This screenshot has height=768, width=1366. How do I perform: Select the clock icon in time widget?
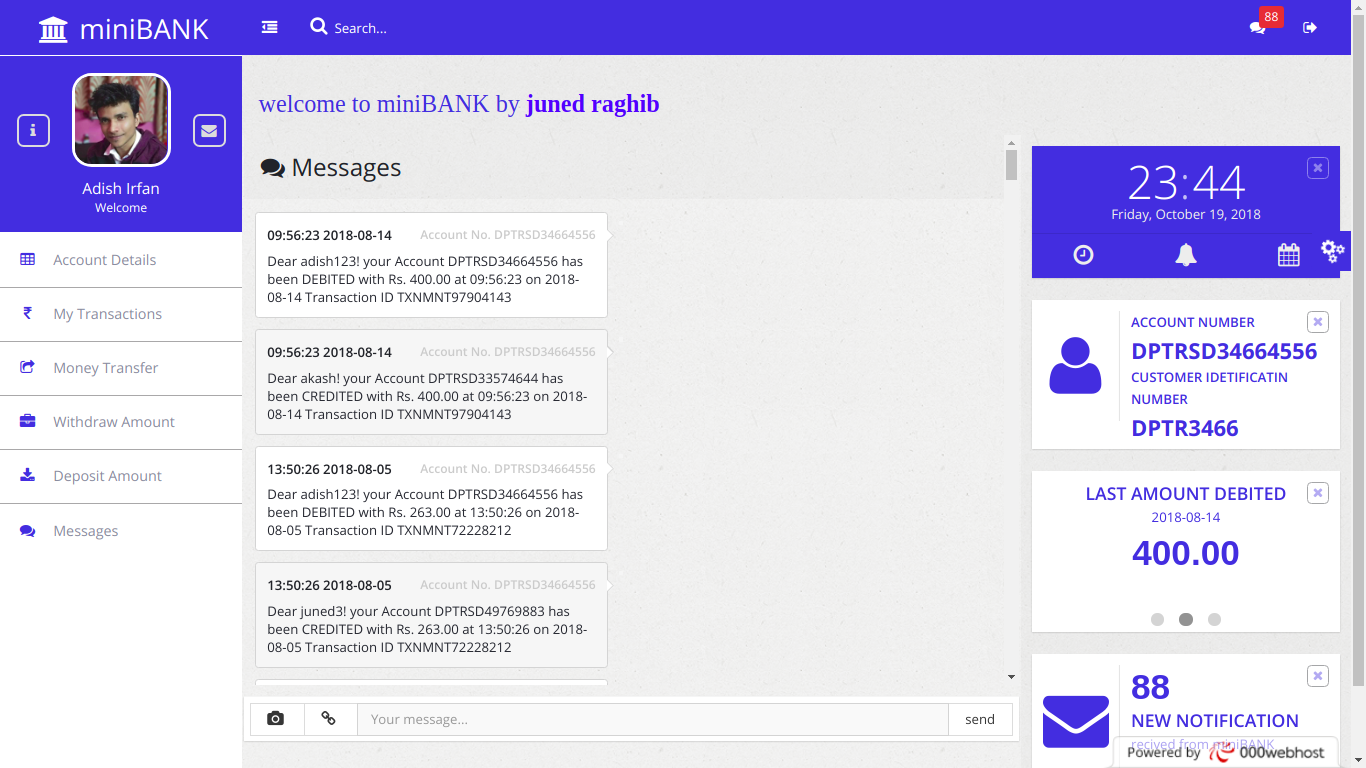[1083, 255]
